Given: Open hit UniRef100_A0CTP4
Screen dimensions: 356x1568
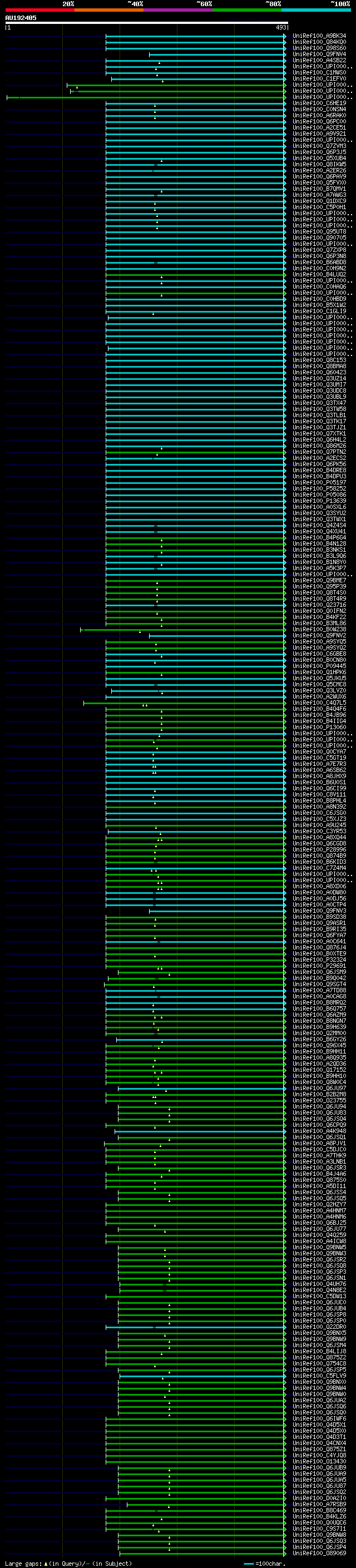Looking at the screenshot, I should point(319,904).
